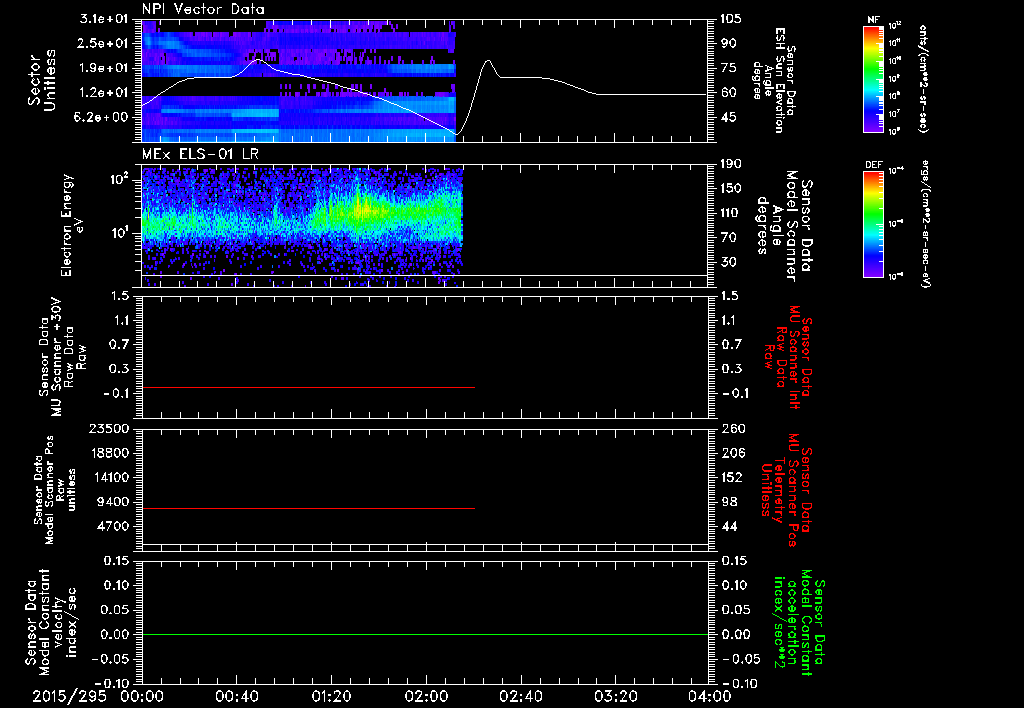This screenshot has height=708, width=1024.
Task: Click the '03:20' time axis label
Action: tap(615, 696)
